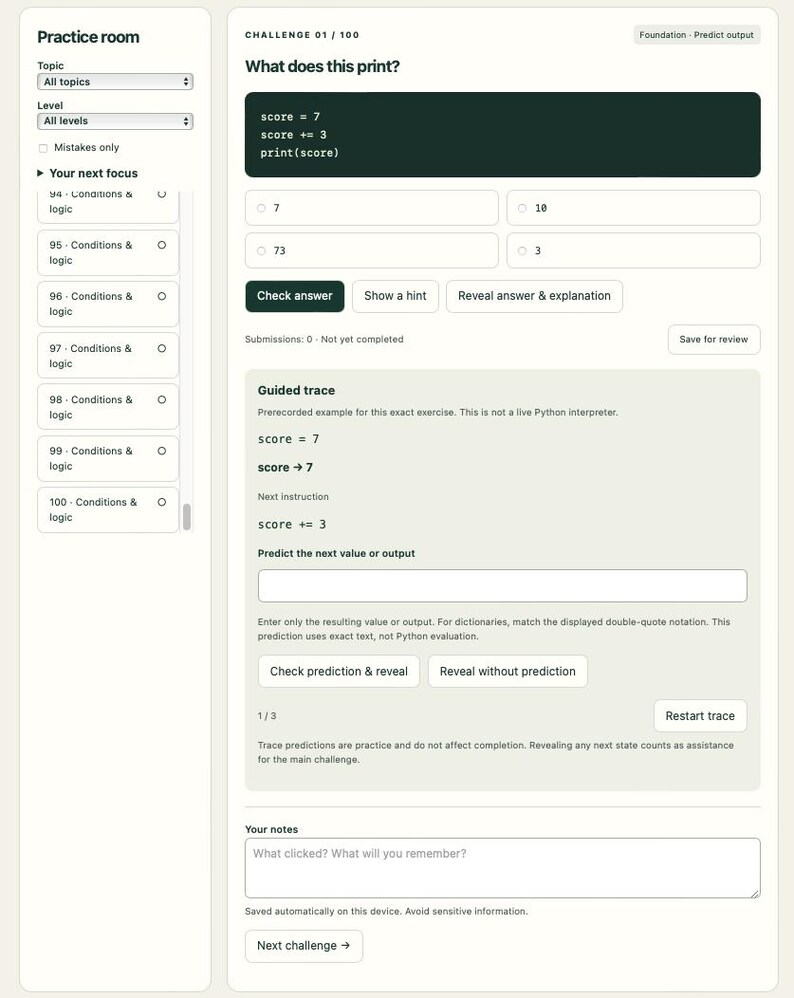Click Save for review
The width and height of the screenshot is (794, 998).
[x=714, y=339]
